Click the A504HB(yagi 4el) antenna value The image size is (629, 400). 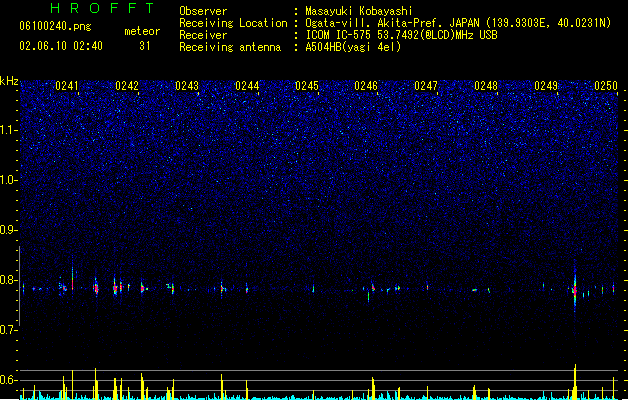click(x=353, y=47)
